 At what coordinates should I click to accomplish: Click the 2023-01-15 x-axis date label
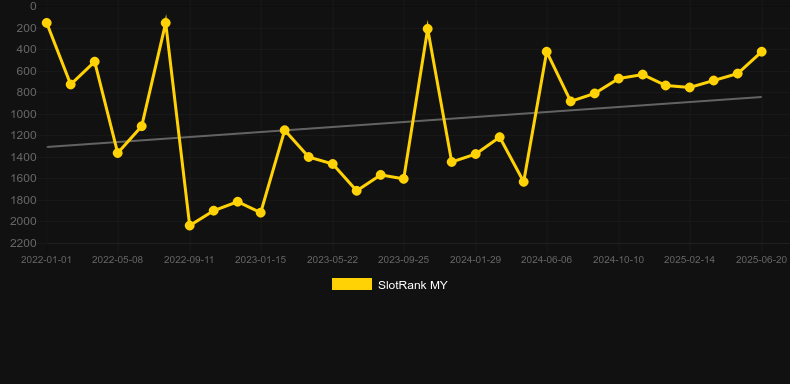click(x=260, y=260)
